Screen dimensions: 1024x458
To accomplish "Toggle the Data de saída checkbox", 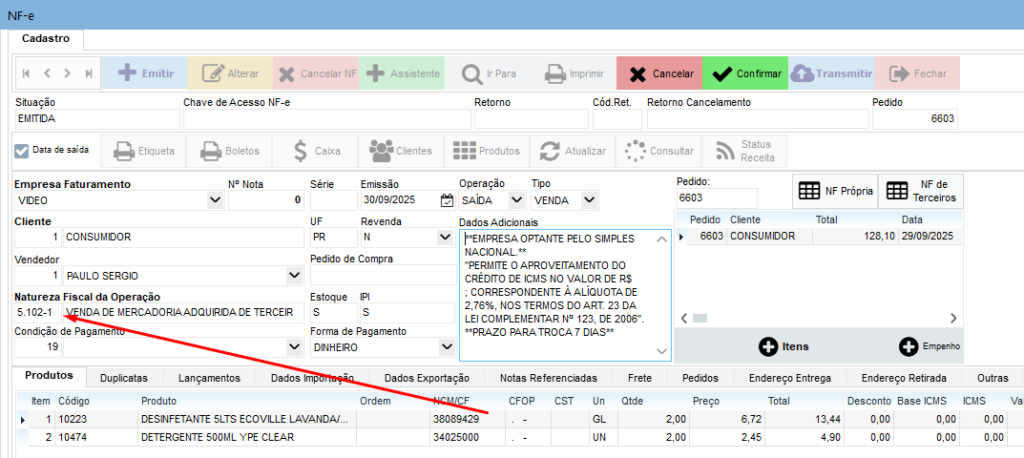I will [22, 151].
